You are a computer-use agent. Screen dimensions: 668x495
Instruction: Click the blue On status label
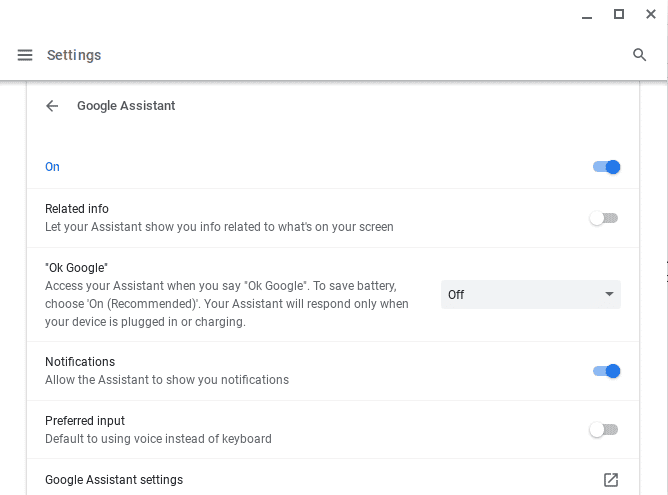point(52,167)
